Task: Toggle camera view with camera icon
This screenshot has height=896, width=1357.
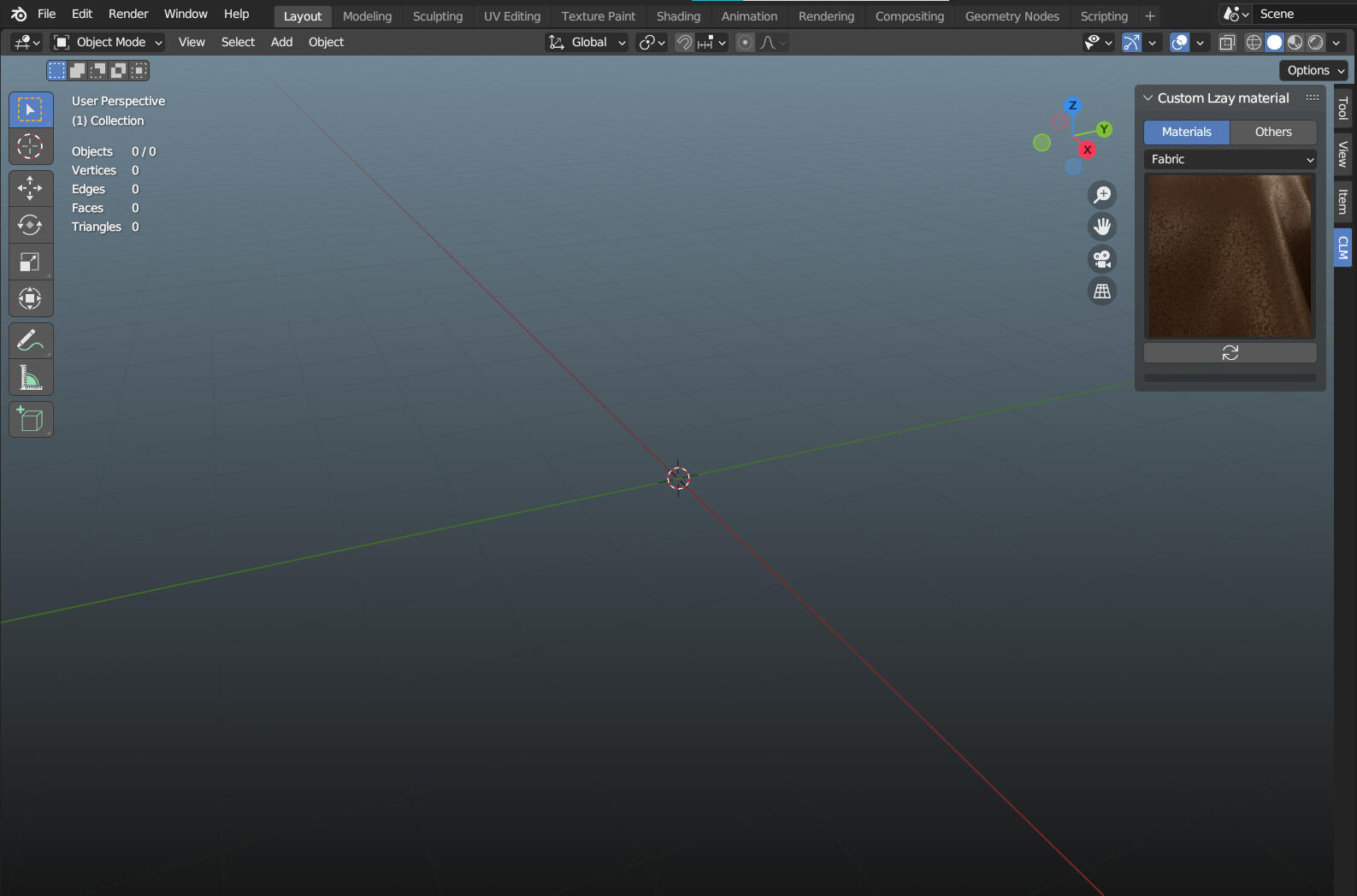Action: [1102, 259]
